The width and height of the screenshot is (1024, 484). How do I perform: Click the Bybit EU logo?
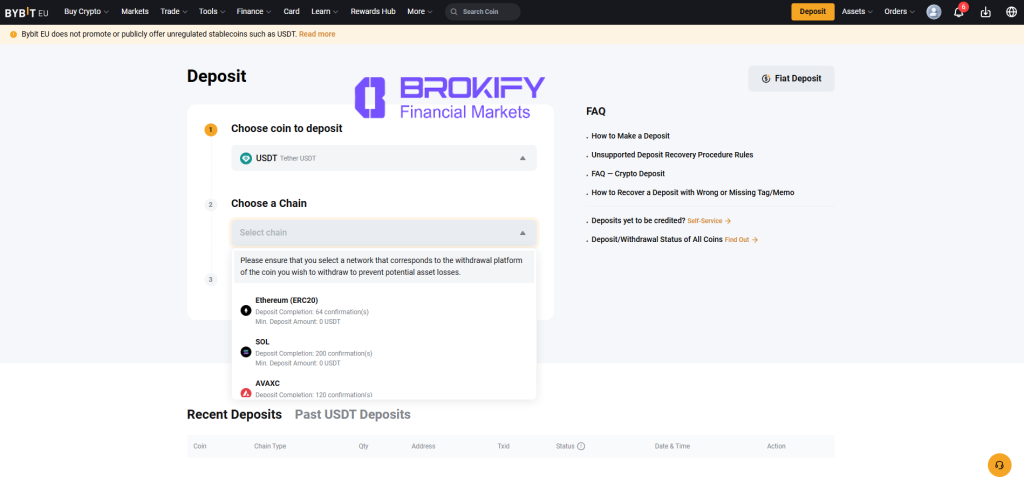(26, 12)
